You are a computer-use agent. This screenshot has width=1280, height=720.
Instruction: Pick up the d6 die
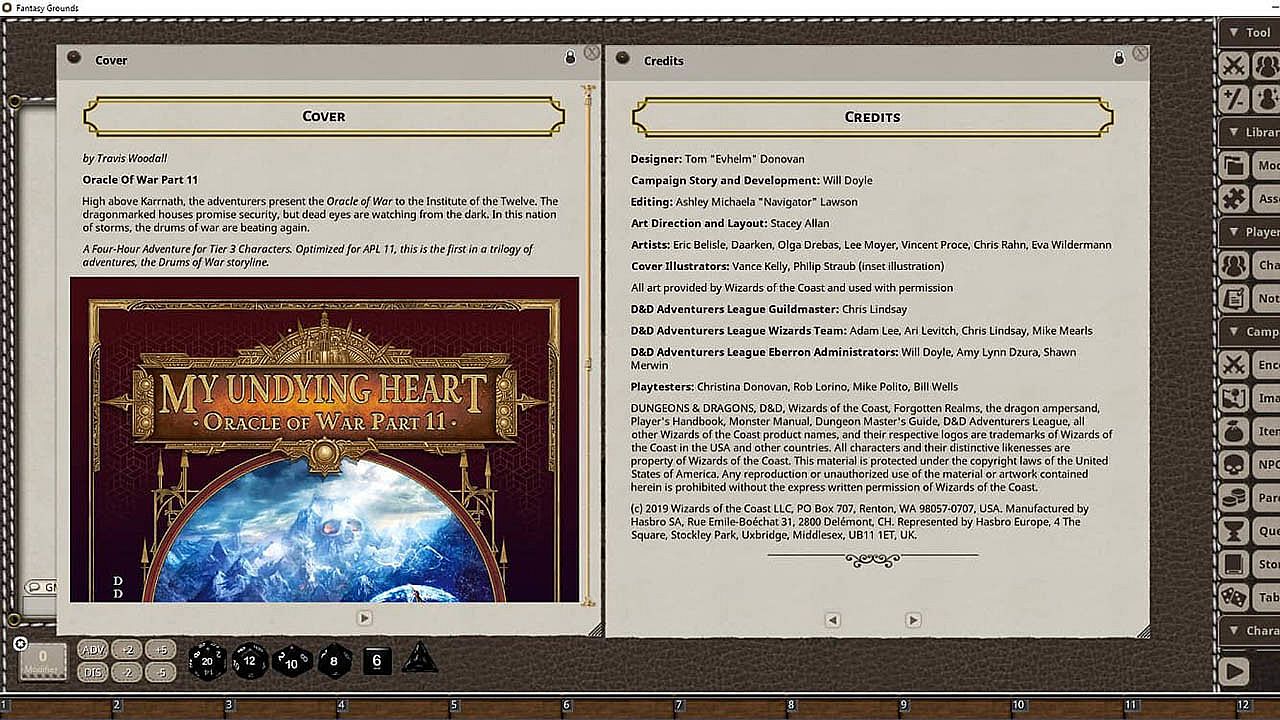click(377, 660)
